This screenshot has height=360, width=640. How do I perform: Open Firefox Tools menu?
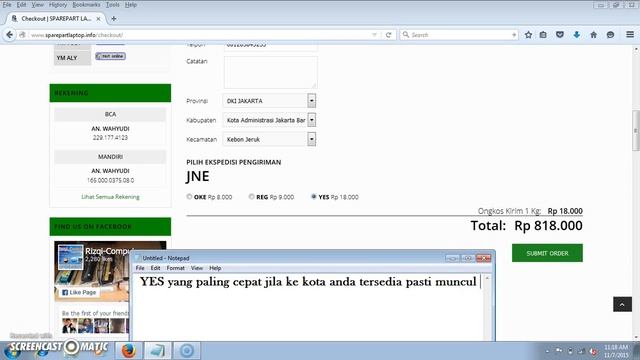(113, 5)
